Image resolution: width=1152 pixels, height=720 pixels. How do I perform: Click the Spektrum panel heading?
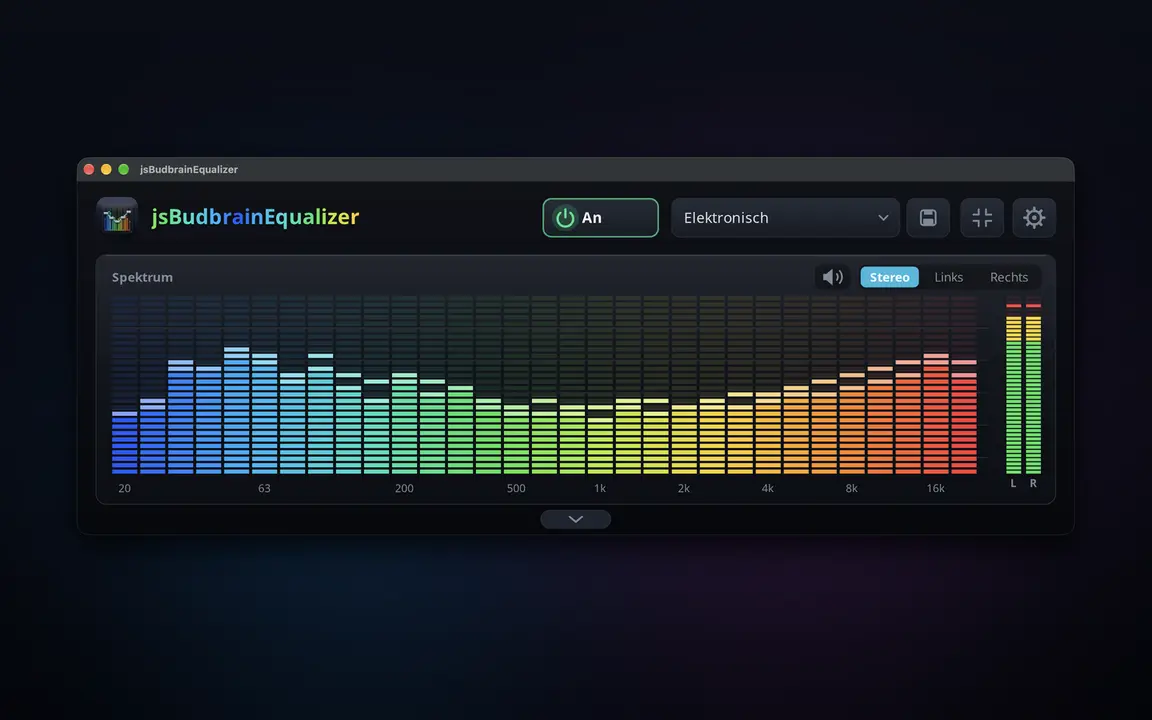[143, 277]
